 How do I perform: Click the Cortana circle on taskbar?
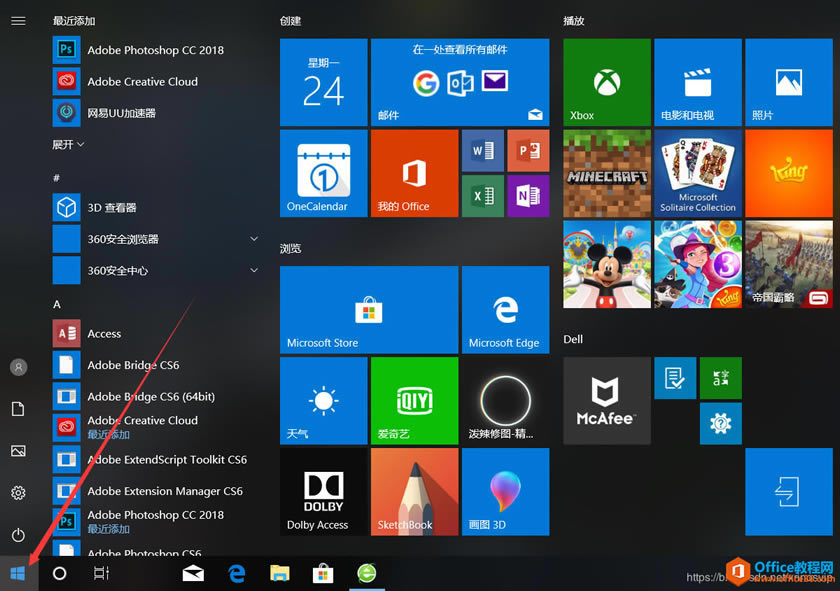pyautogui.click(x=59, y=573)
